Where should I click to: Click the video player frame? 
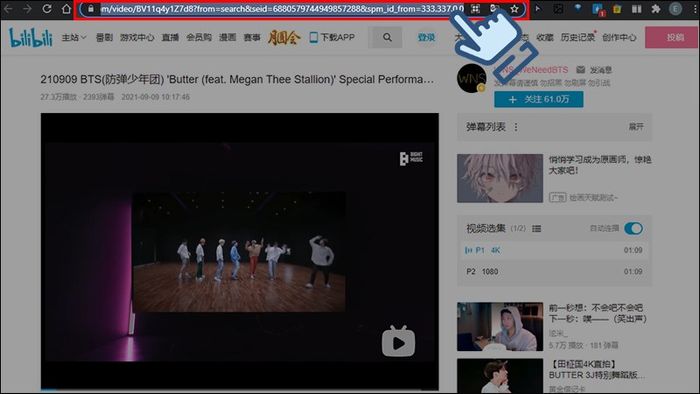coord(239,251)
